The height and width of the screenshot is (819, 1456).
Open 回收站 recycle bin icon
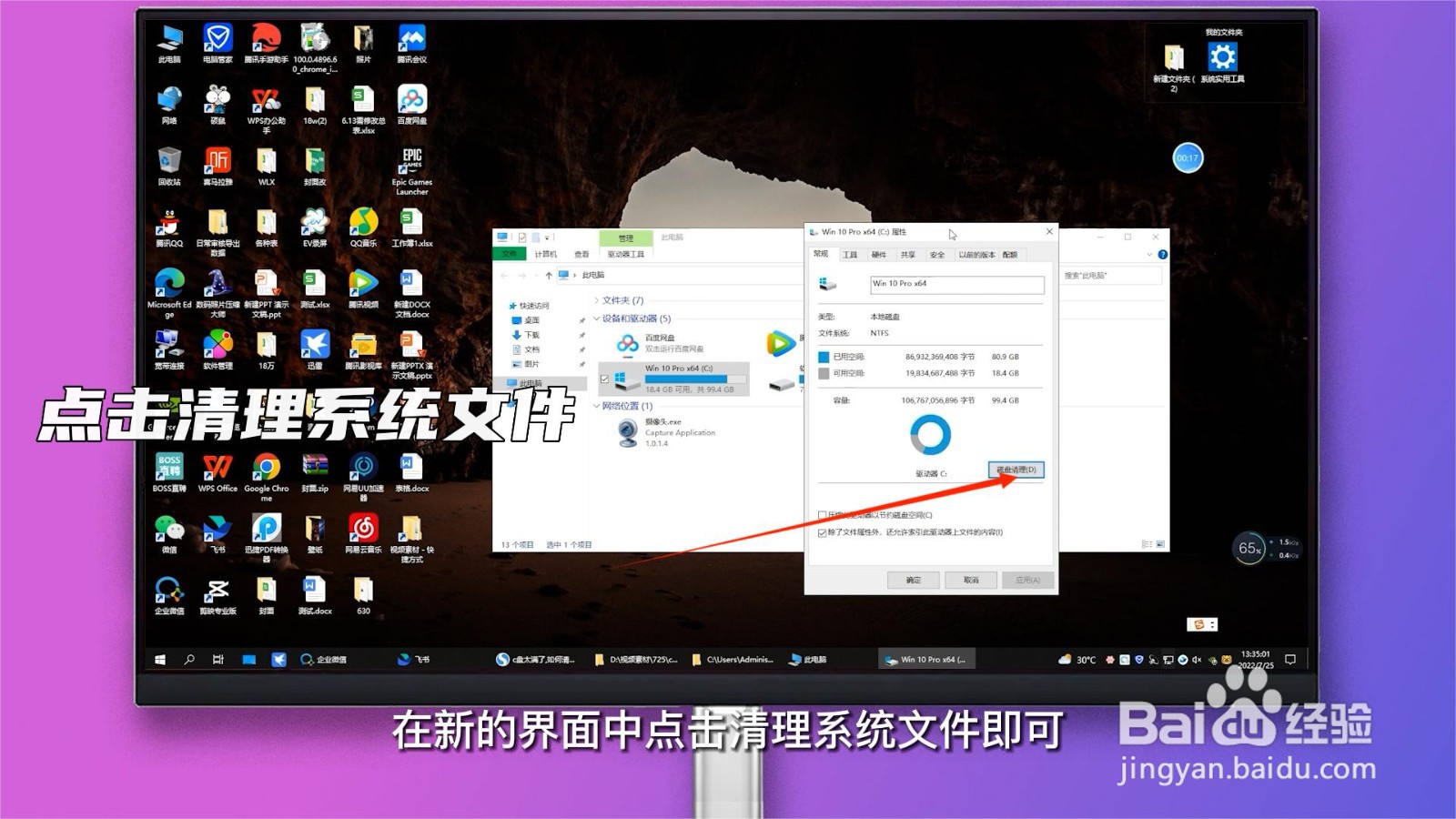point(169,167)
